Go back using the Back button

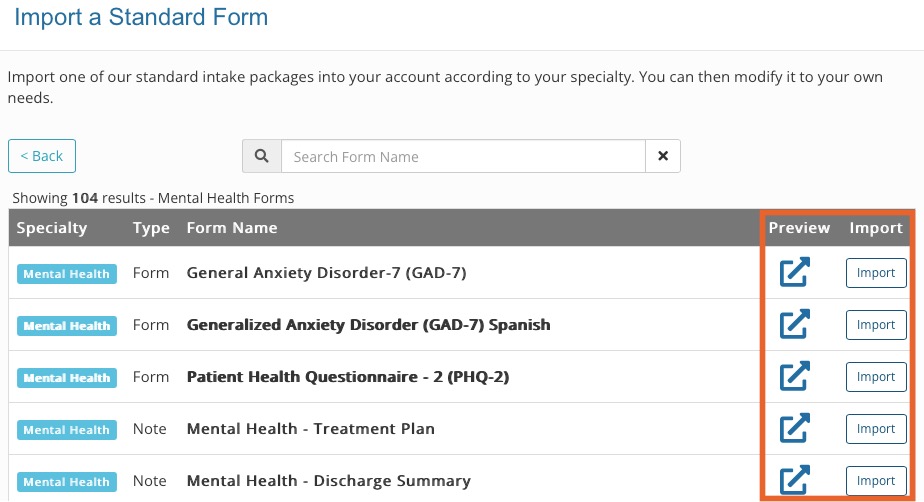click(42, 156)
